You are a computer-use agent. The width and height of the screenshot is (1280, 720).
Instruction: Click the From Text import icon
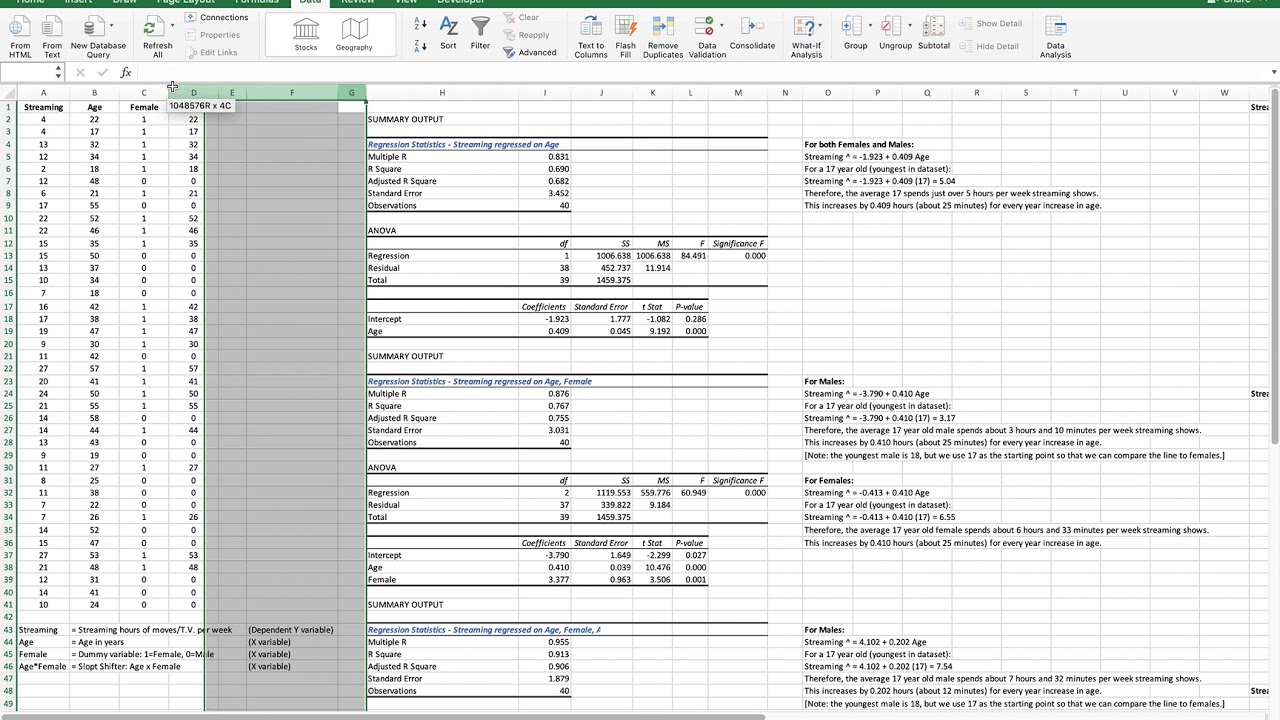[x=52, y=37]
